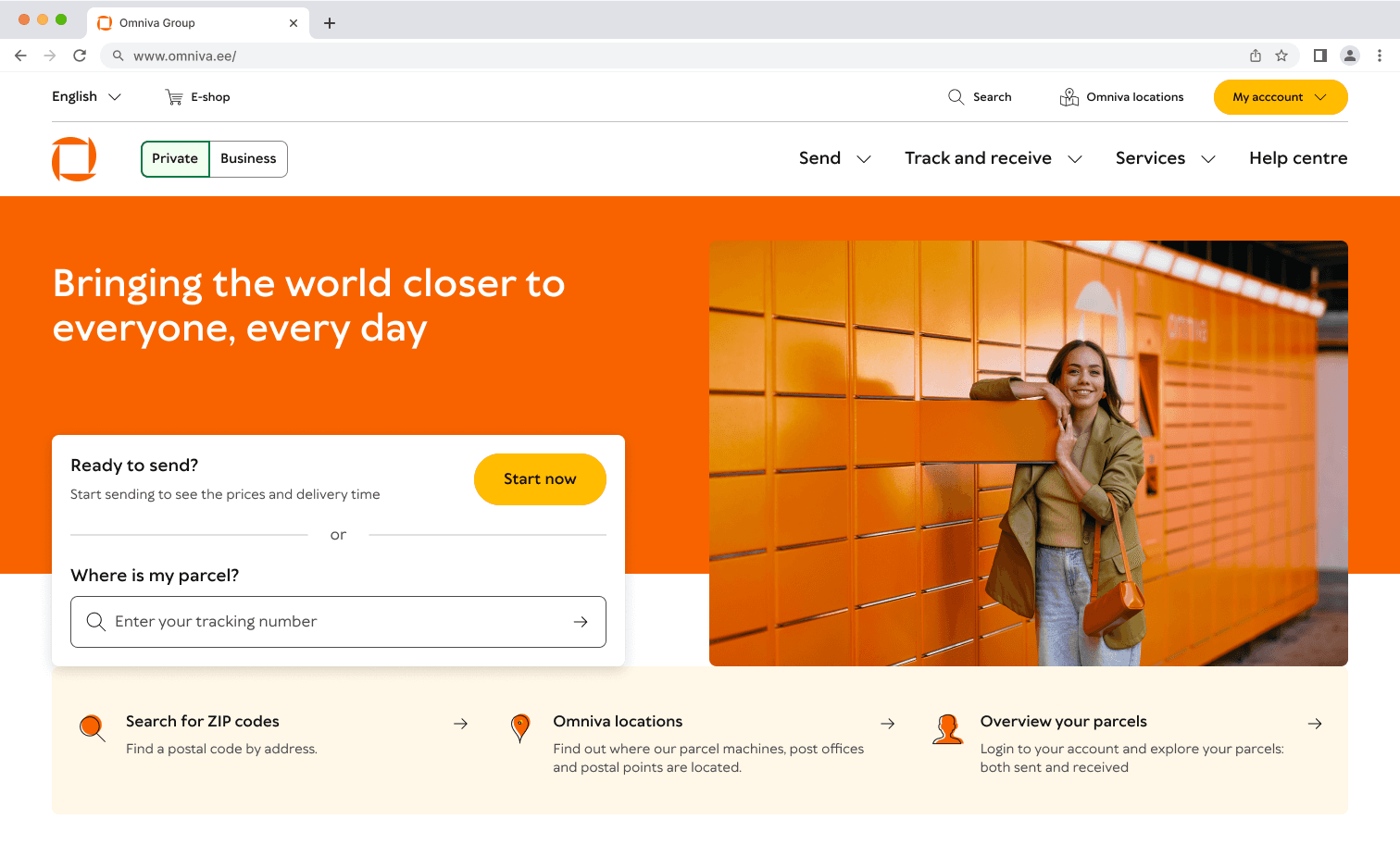Click the Start now button
This screenshot has height=844, width=1400.
[540, 479]
